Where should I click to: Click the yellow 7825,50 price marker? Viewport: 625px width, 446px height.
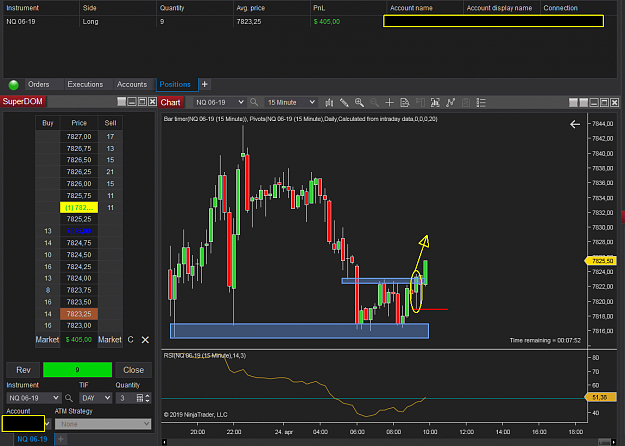[601, 261]
